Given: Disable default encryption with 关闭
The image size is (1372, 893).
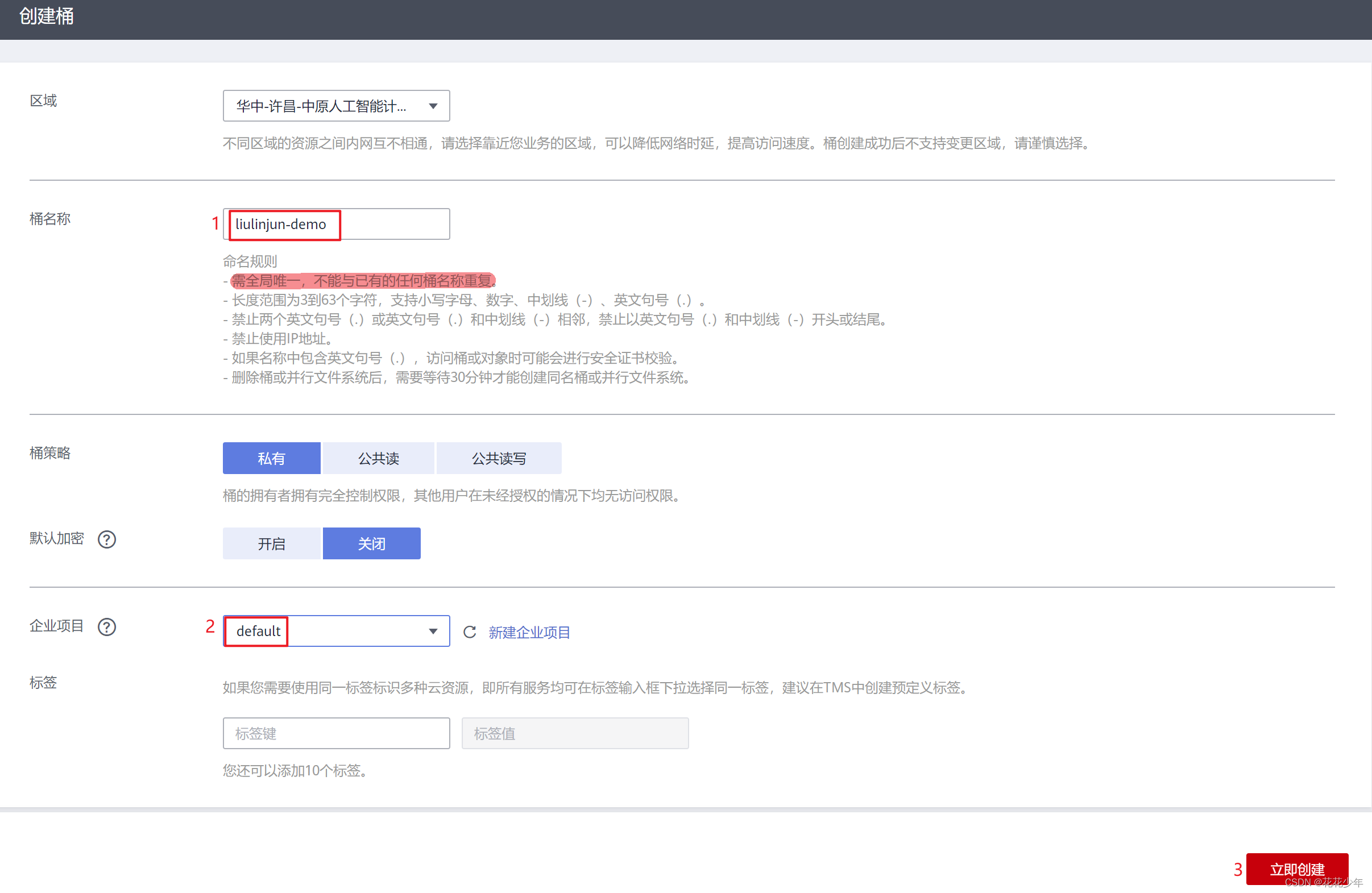Looking at the screenshot, I should tap(371, 544).
